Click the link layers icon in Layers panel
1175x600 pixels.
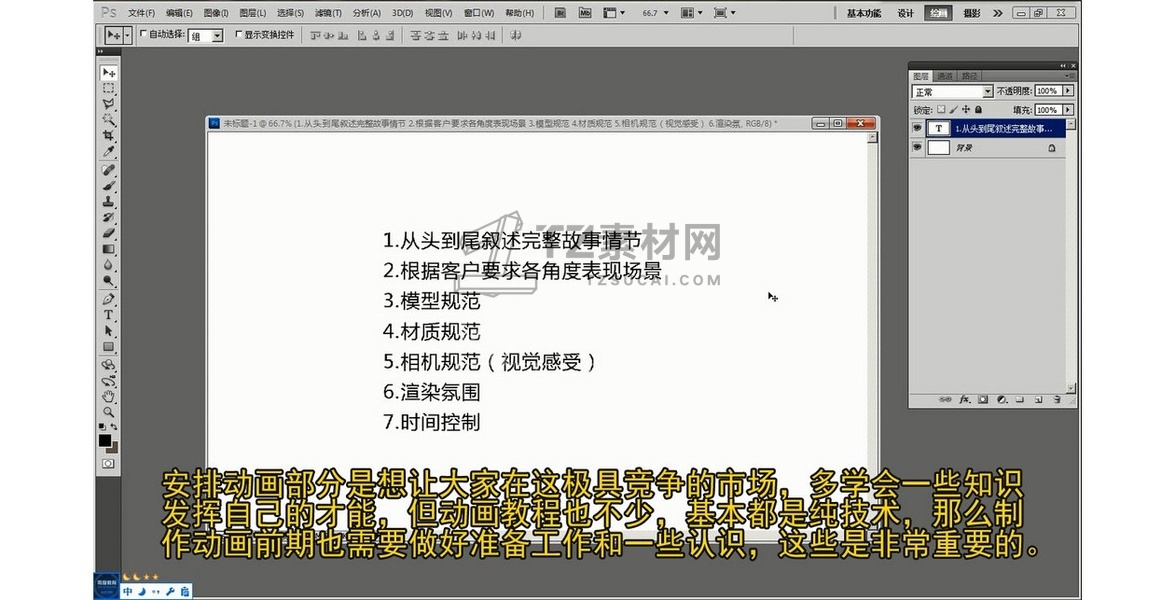(x=946, y=400)
